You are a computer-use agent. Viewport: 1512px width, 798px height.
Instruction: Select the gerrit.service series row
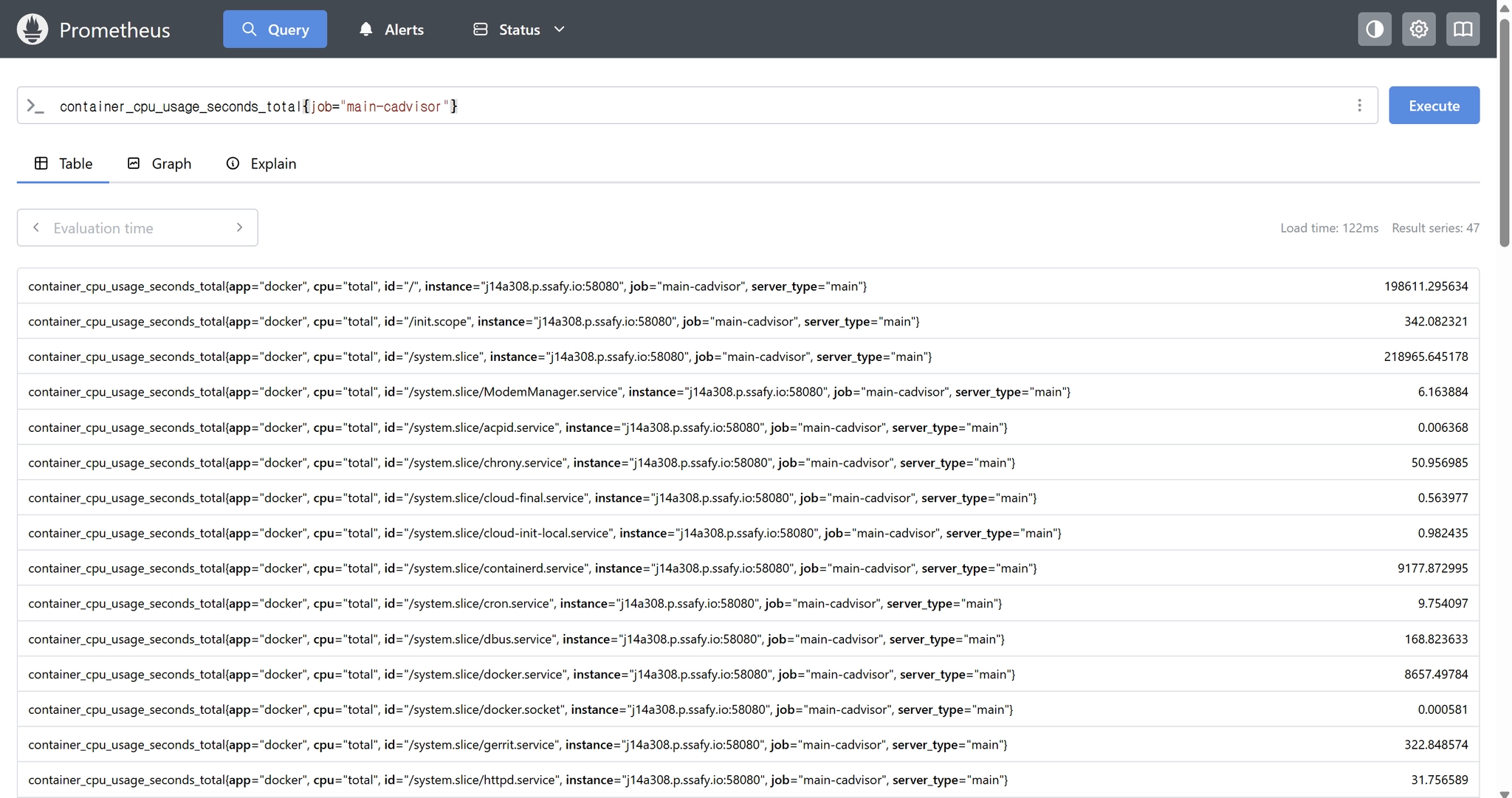748,745
